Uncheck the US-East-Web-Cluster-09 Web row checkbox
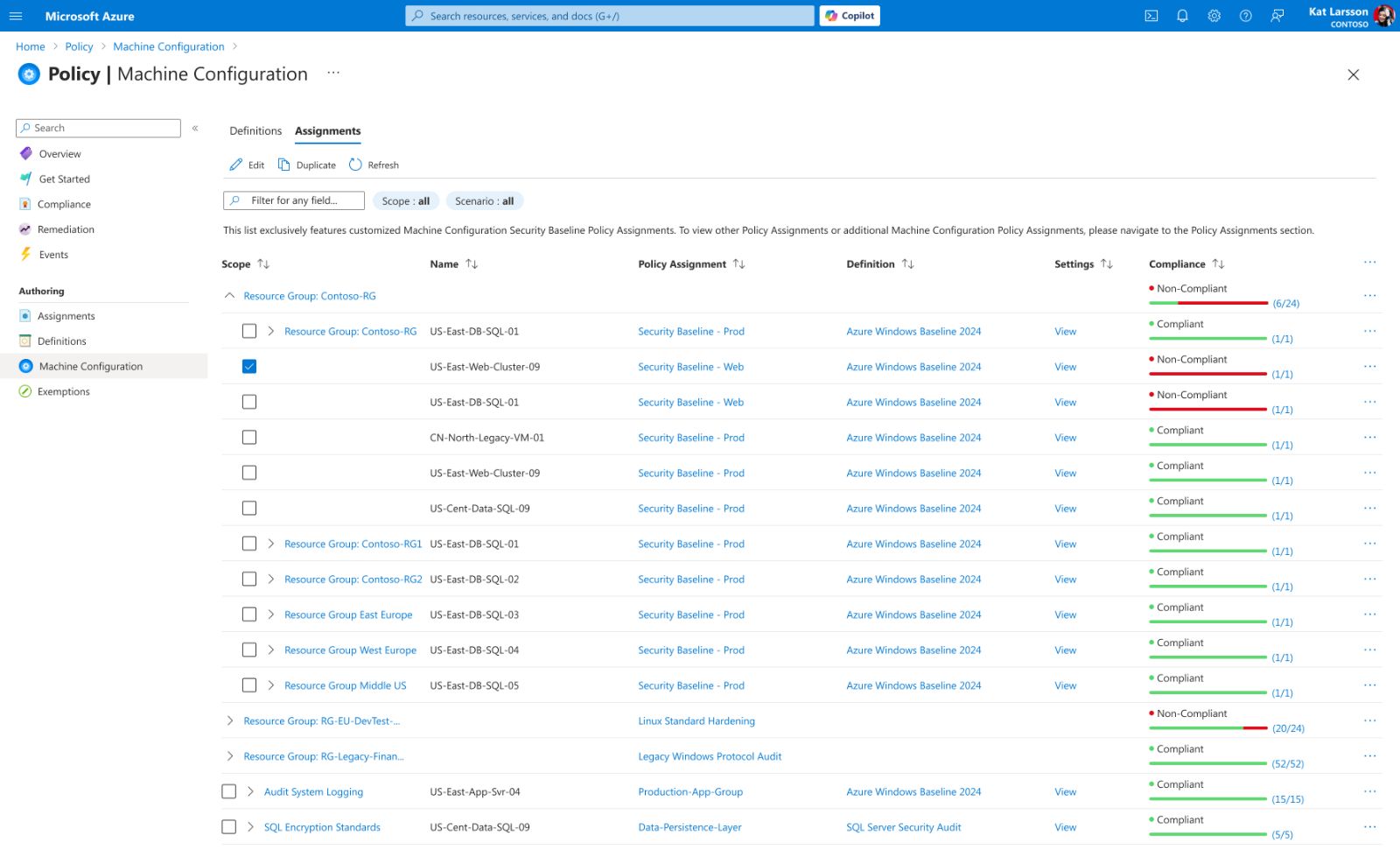 click(249, 367)
